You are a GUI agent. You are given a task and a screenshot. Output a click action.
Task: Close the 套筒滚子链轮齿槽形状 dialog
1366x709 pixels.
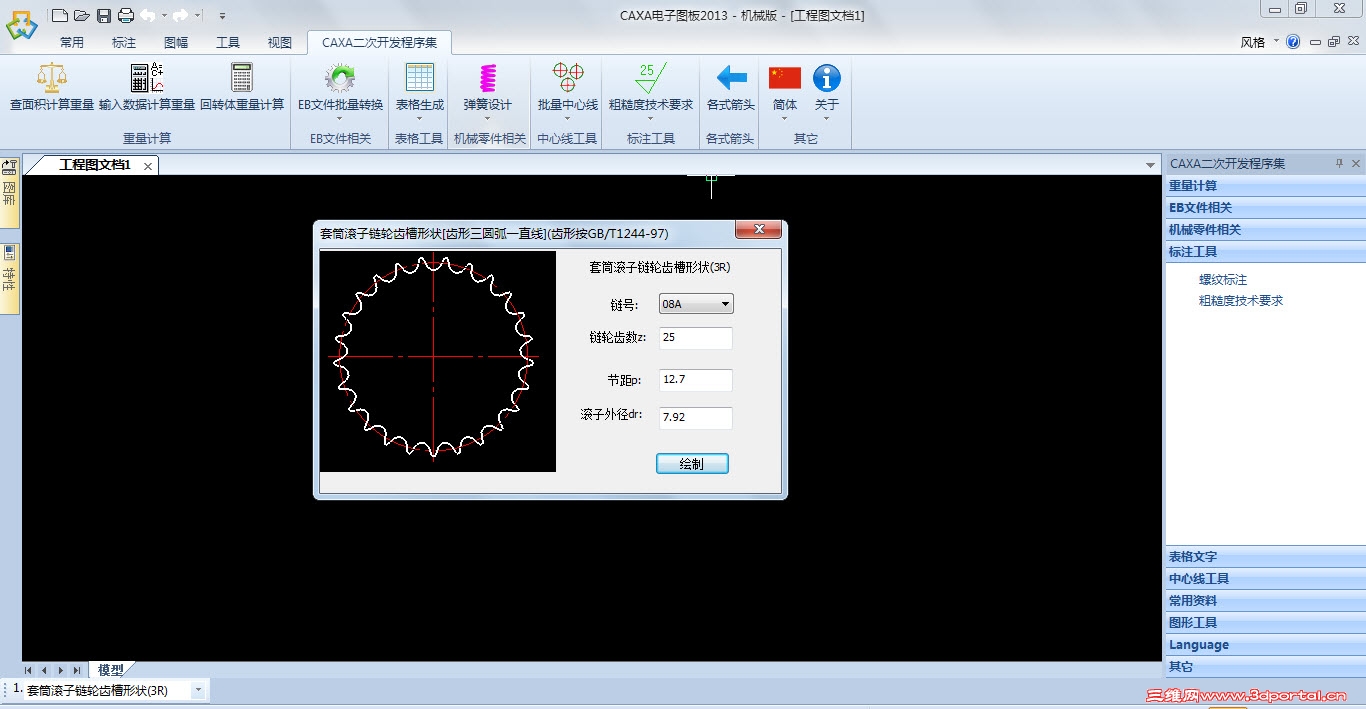click(x=758, y=230)
